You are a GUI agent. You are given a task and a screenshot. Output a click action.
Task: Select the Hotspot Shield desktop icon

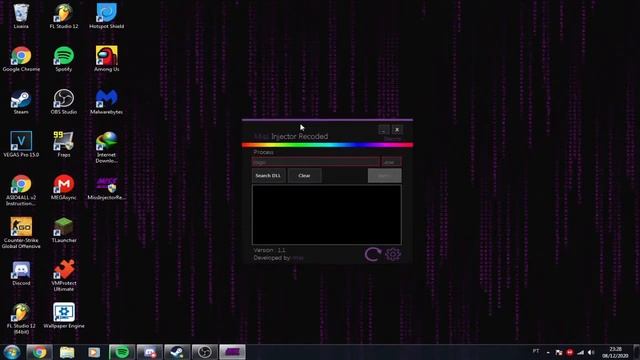pyautogui.click(x=107, y=16)
